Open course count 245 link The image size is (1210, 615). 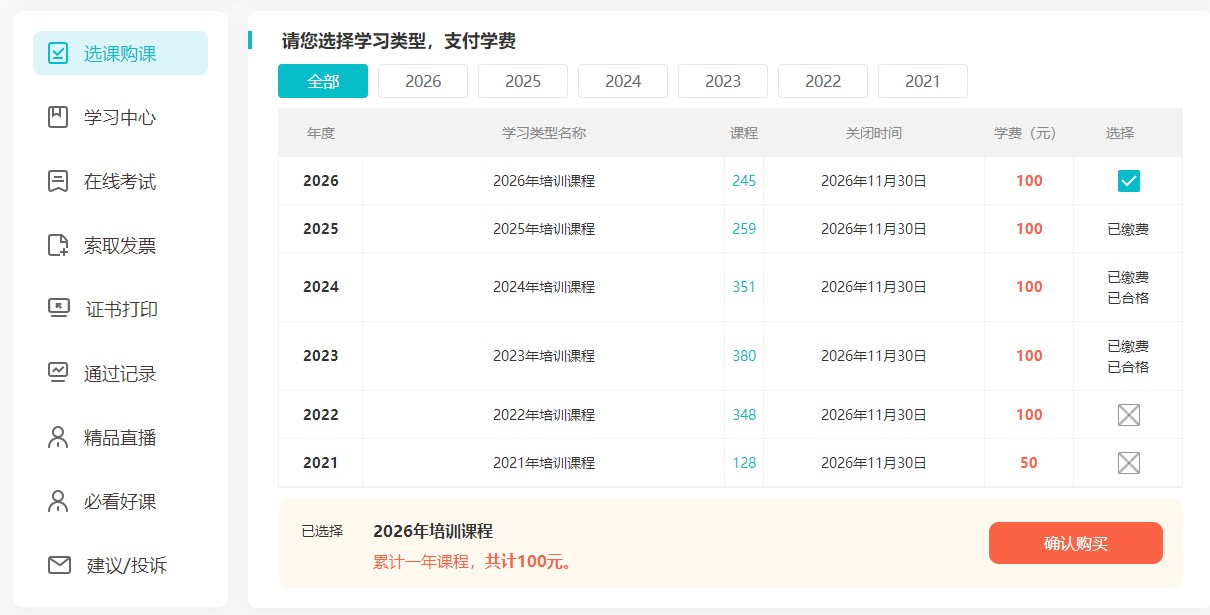click(x=744, y=181)
